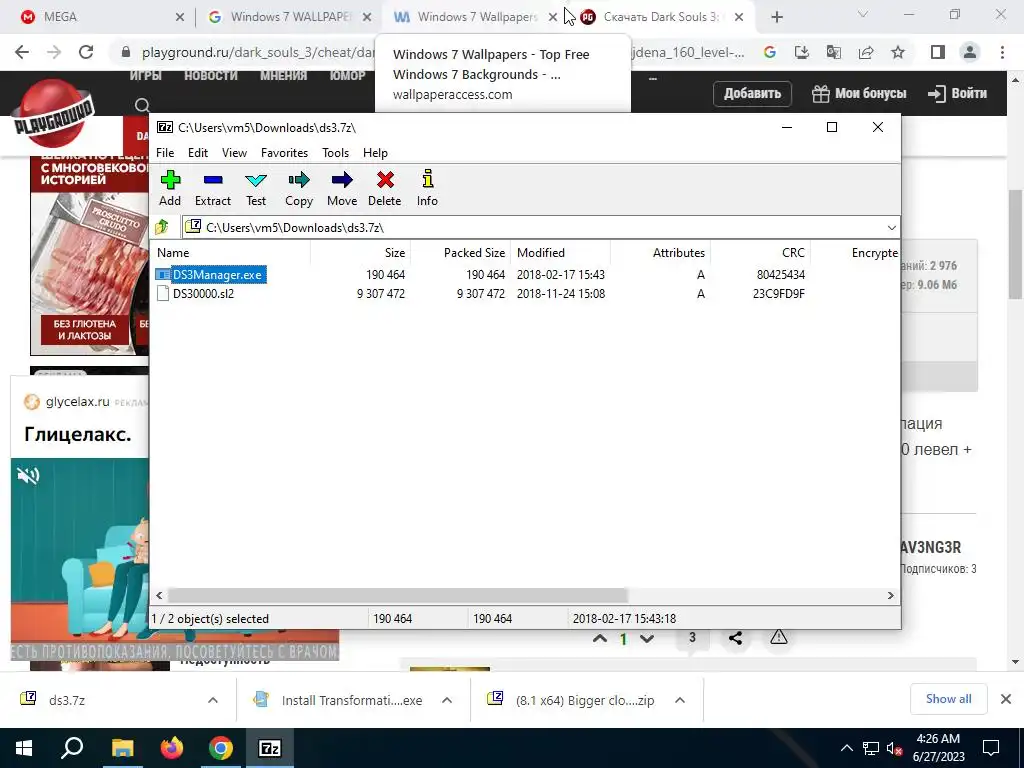The height and width of the screenshot is (768, 1024).
Task: Click the translate page icon
Action: click(834, 52)
